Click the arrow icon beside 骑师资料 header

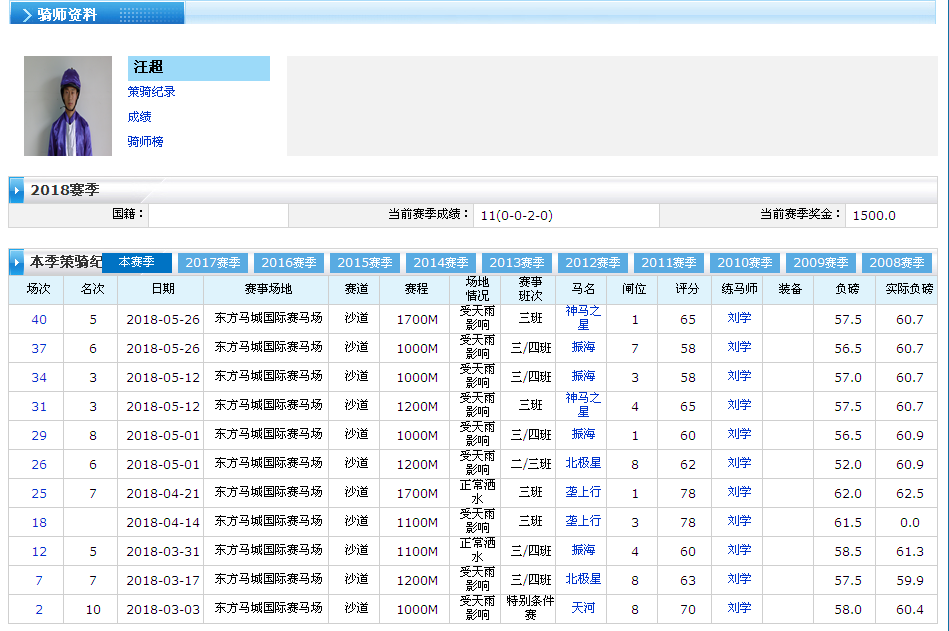tap(25, 15)
